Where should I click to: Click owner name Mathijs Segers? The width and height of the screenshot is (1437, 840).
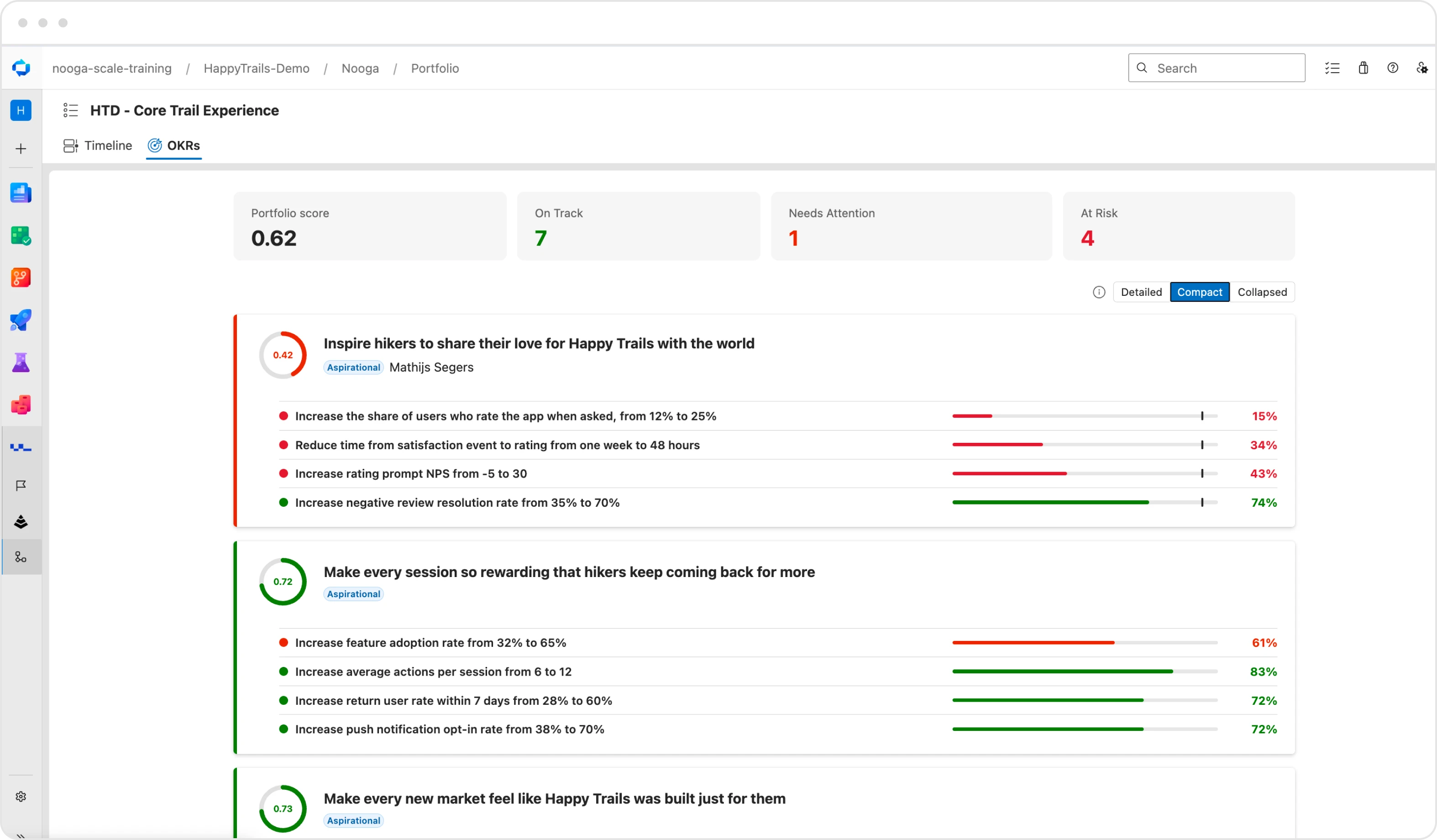431,367
